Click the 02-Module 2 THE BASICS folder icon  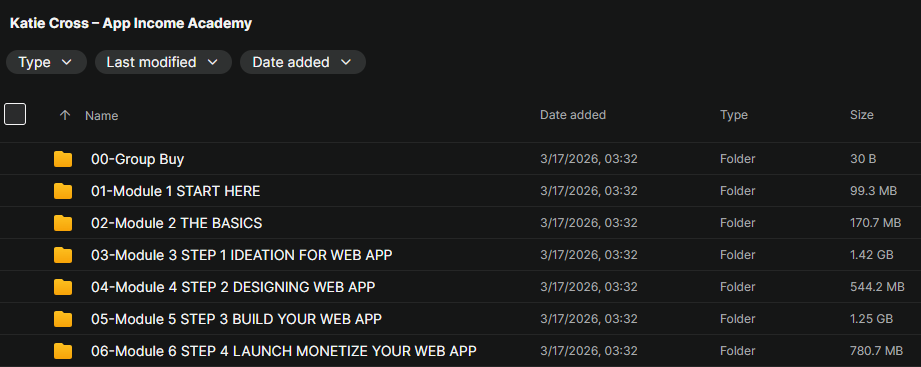pyautogui.click(x=63, y=223)
